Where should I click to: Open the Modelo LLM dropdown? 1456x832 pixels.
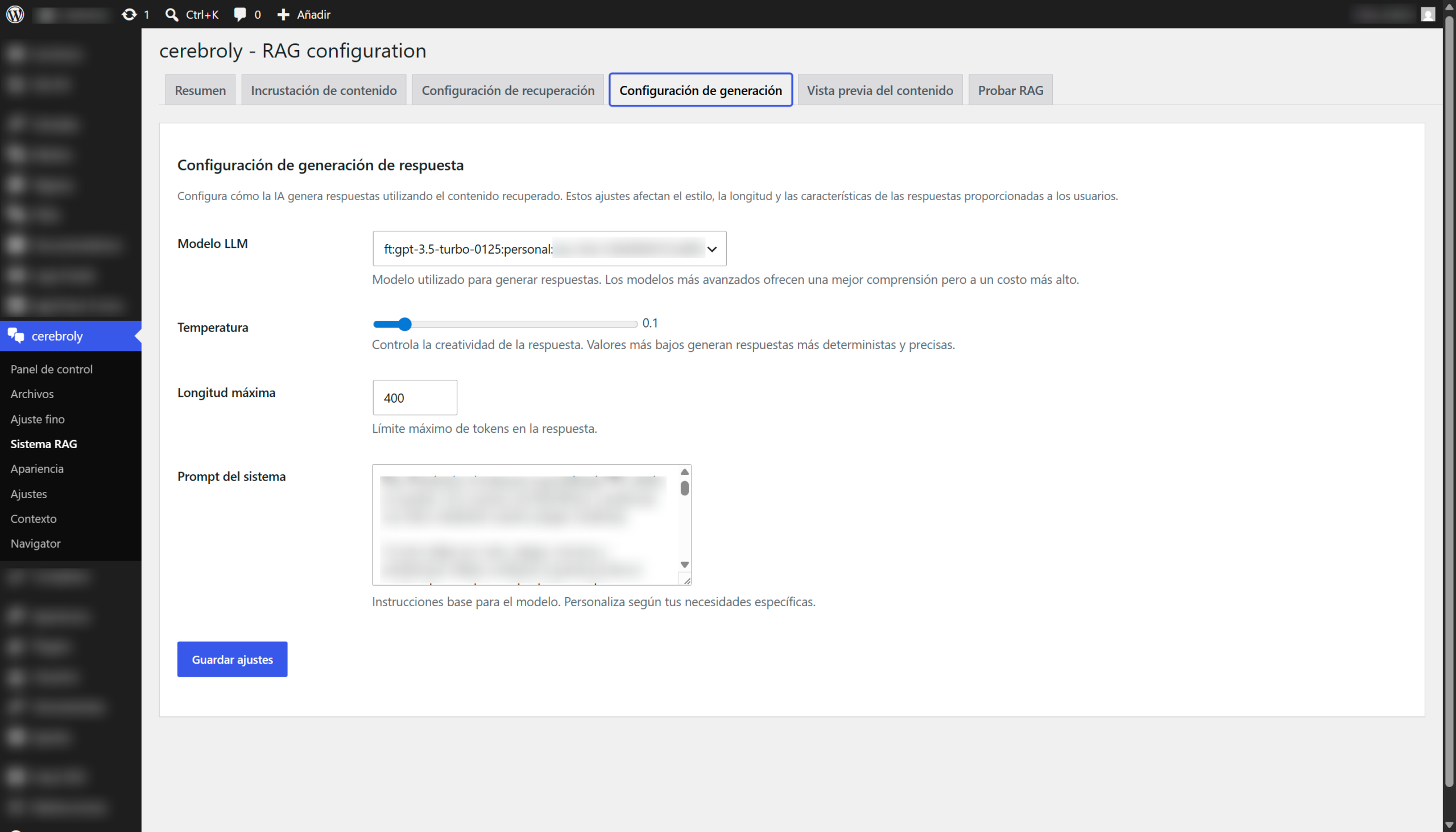(x=549, y=249)
